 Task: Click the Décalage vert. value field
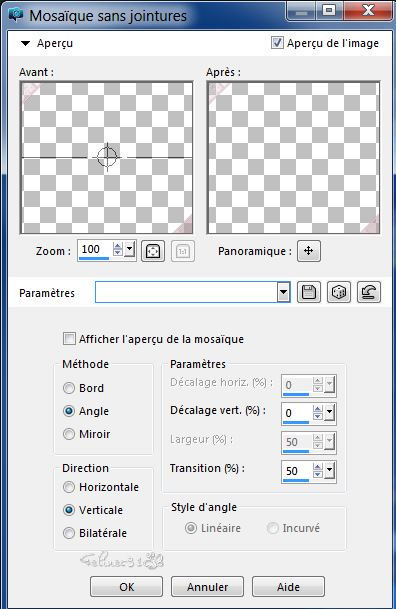[x=297, y=413]
